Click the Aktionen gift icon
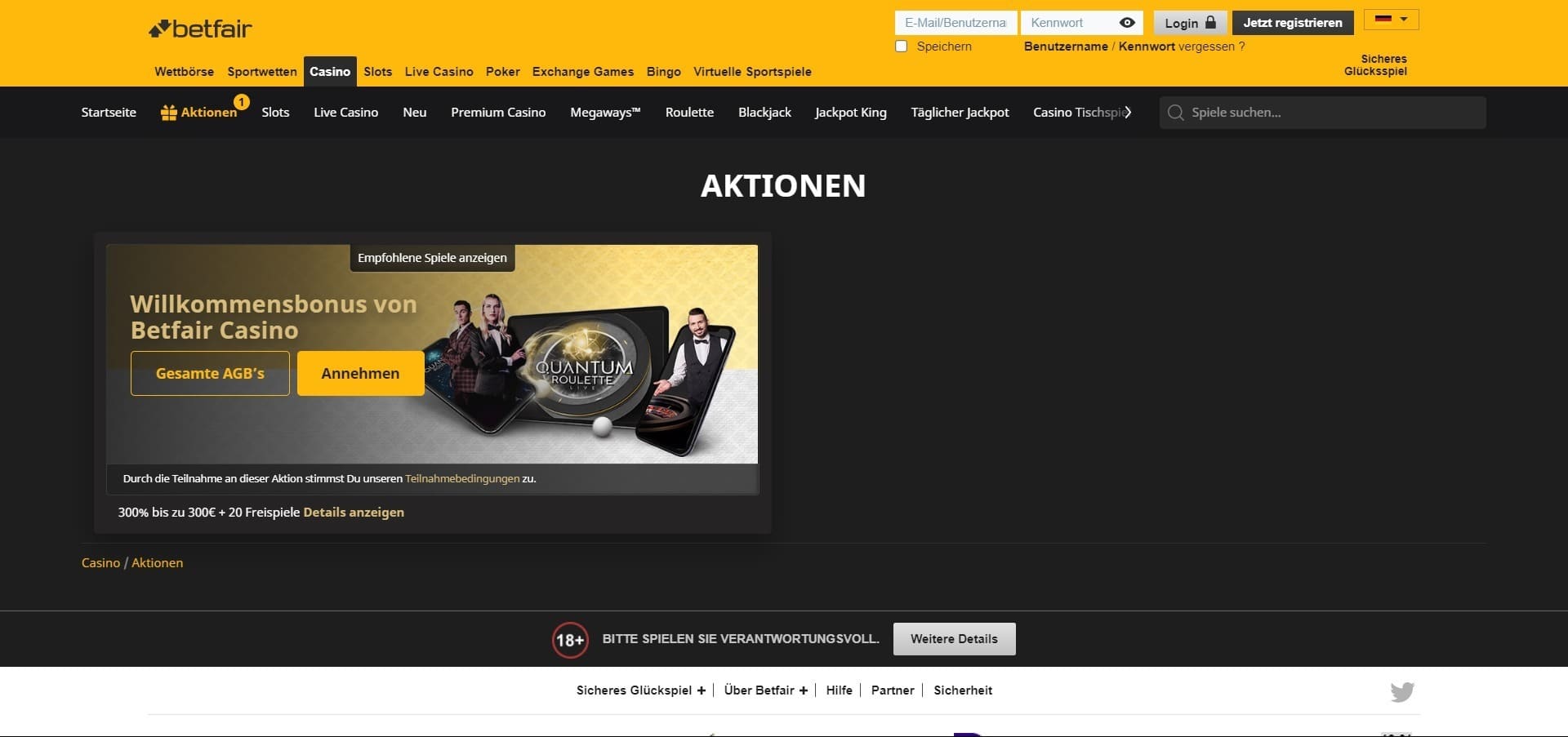 click(169, 113)
